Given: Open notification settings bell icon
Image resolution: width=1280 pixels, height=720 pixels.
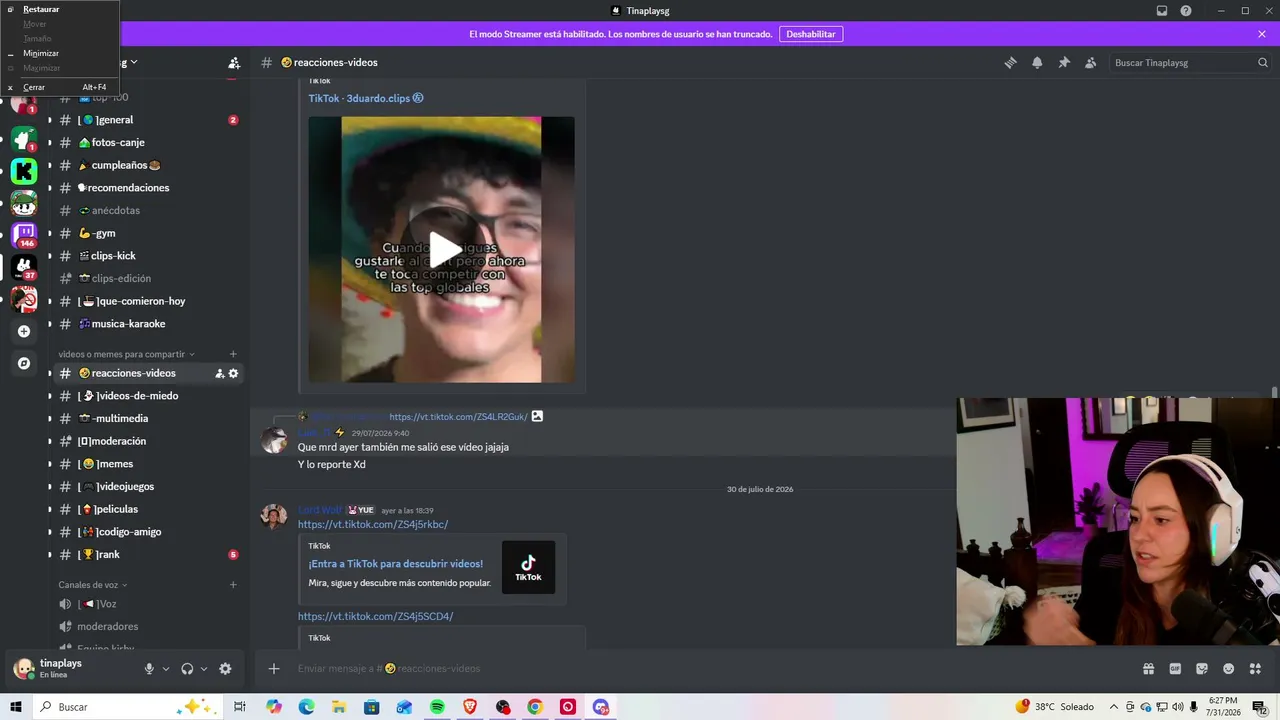Looking at the screenshot, I should click(1037, 62).
